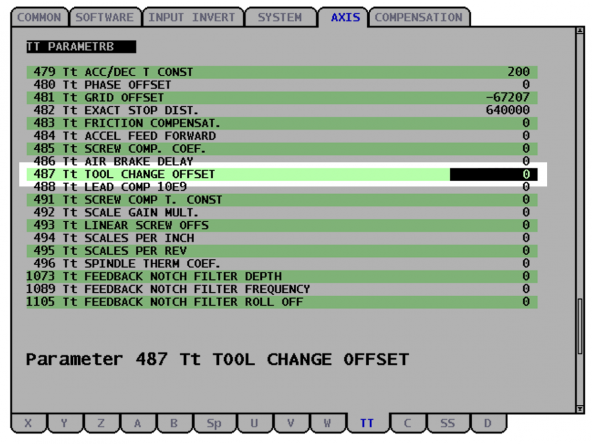This screenshot has width=592, height=444.
Task: Select the C axis tab
Action: [407, 423]
